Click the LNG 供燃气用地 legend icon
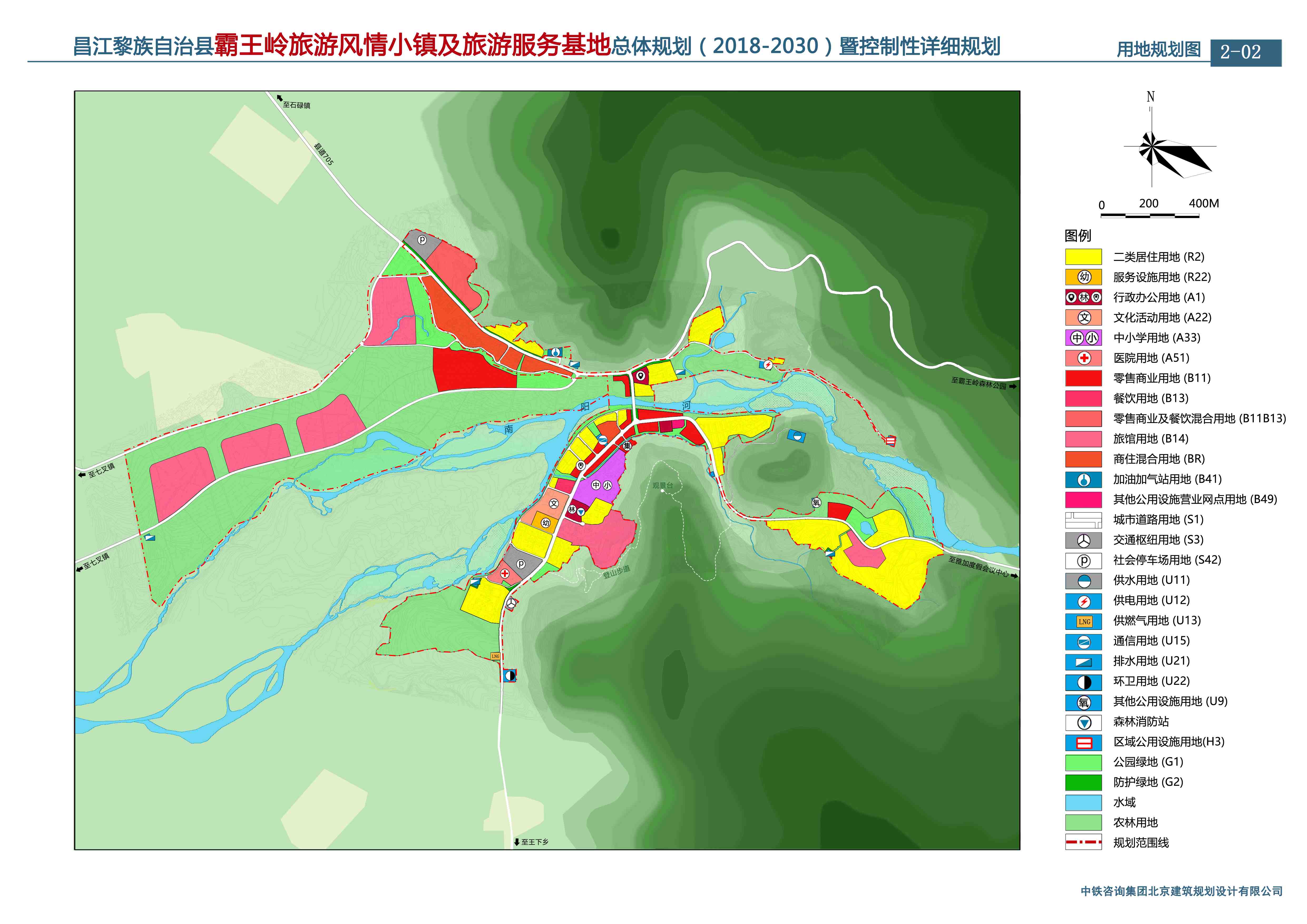 (1084, 621)
